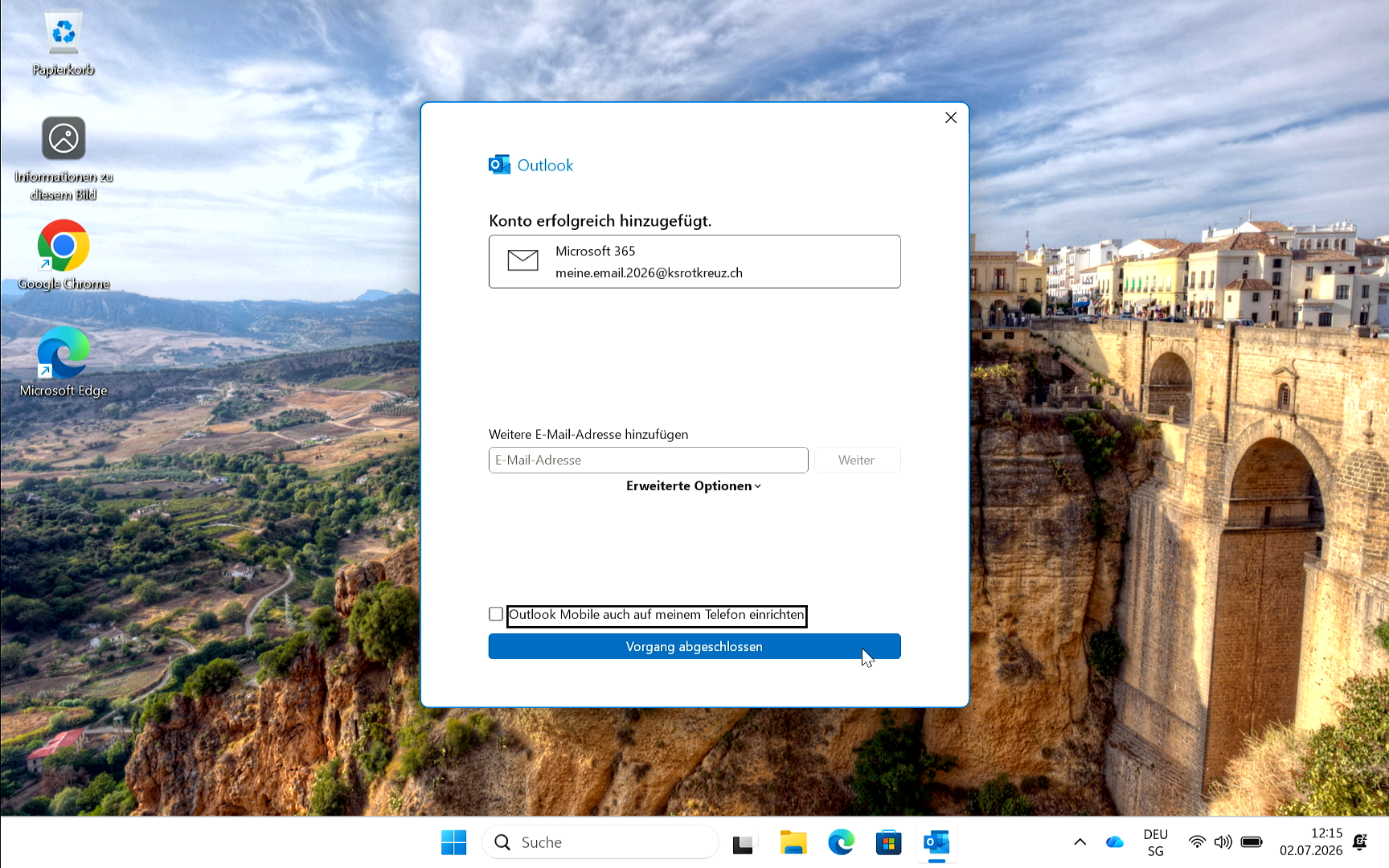Open OneDrive cloud tray icon
Image resolution: width=1389 pixels, height=868 pixels.
(1114, 842)
